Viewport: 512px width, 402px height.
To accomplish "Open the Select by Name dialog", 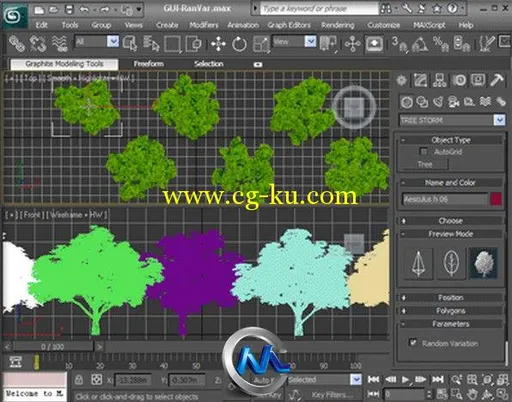I will pos(151,43).
